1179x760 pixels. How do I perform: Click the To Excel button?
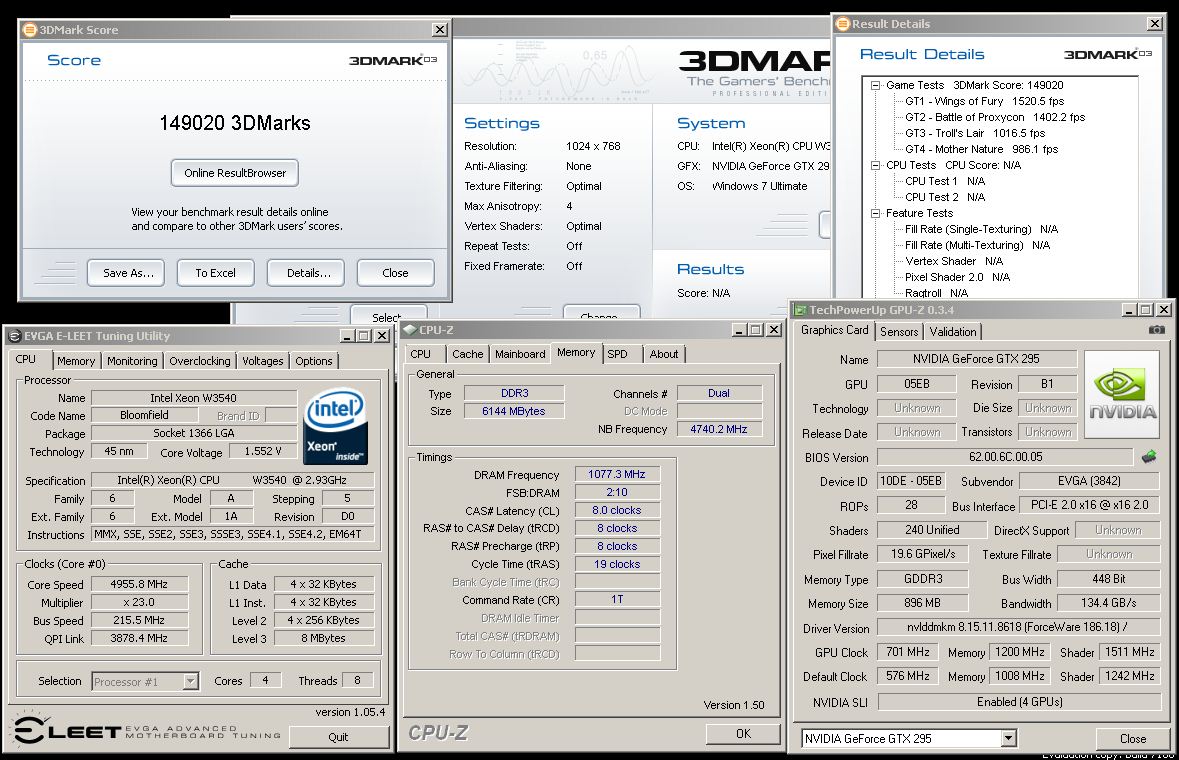click(x=216, y=273)
